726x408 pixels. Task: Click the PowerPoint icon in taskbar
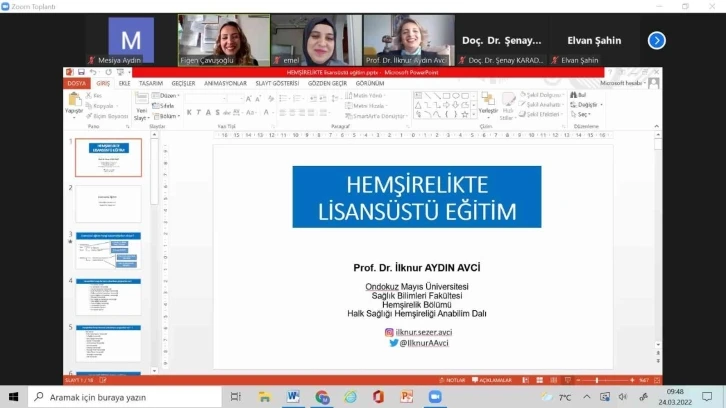click(406, 397)
